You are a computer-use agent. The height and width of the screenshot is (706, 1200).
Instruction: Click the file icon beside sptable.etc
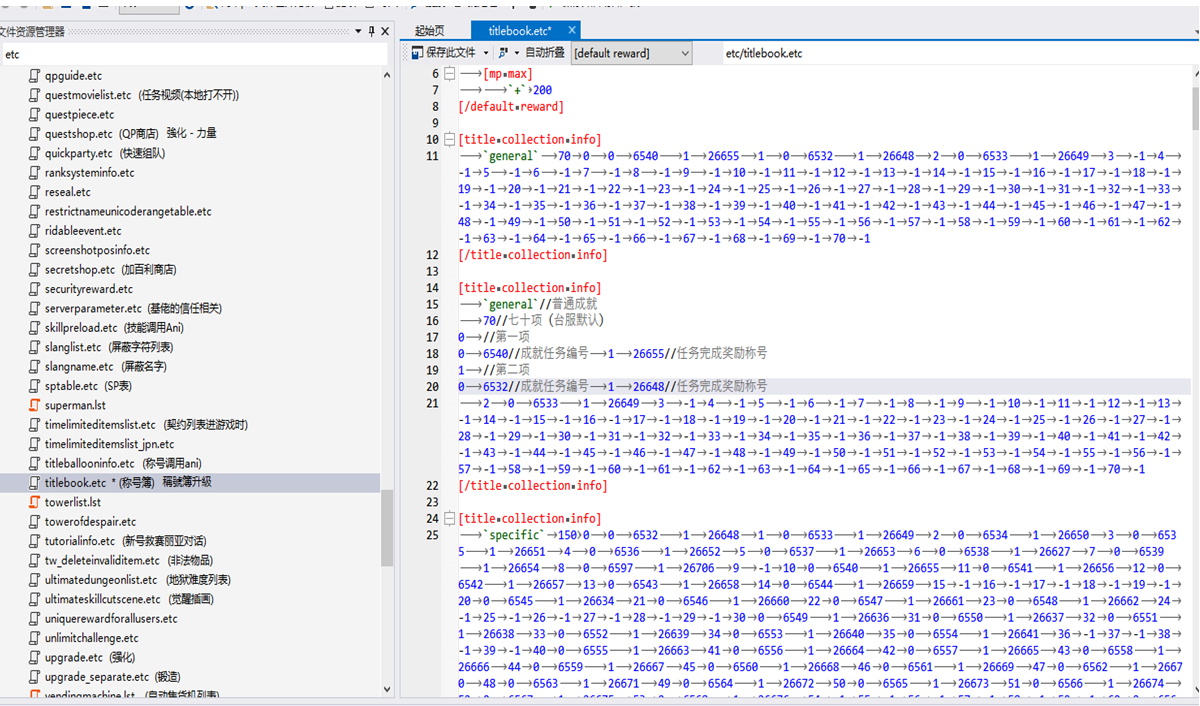[x=34, y=386]
